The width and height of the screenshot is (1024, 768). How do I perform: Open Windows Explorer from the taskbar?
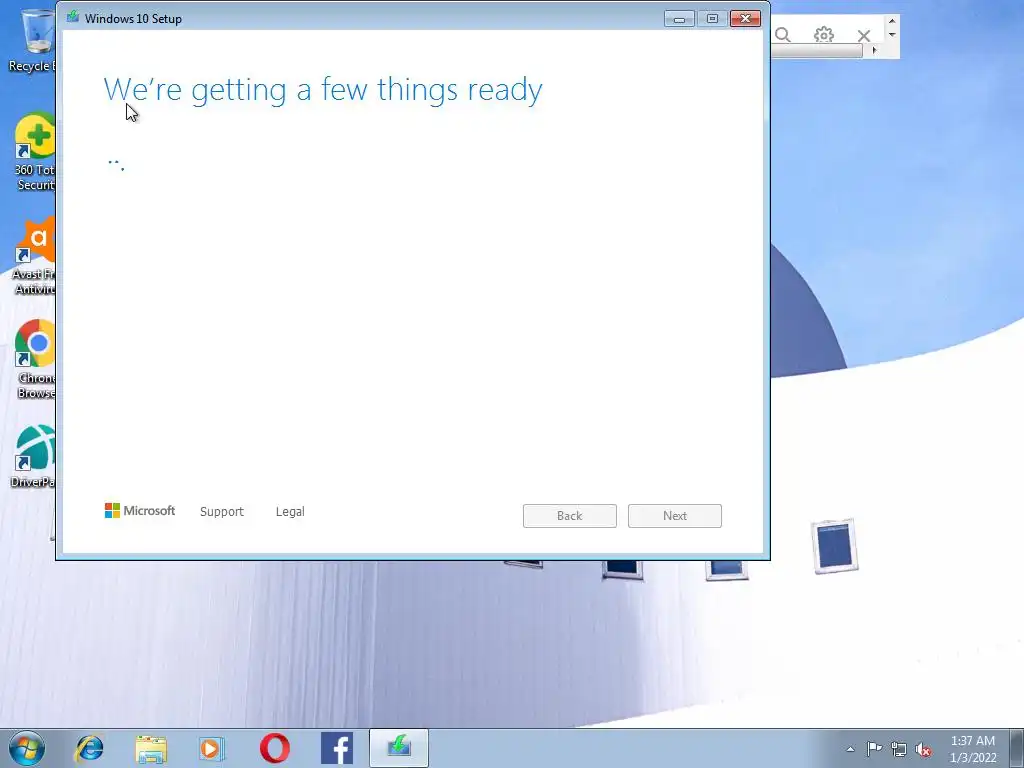pos(151,748)
